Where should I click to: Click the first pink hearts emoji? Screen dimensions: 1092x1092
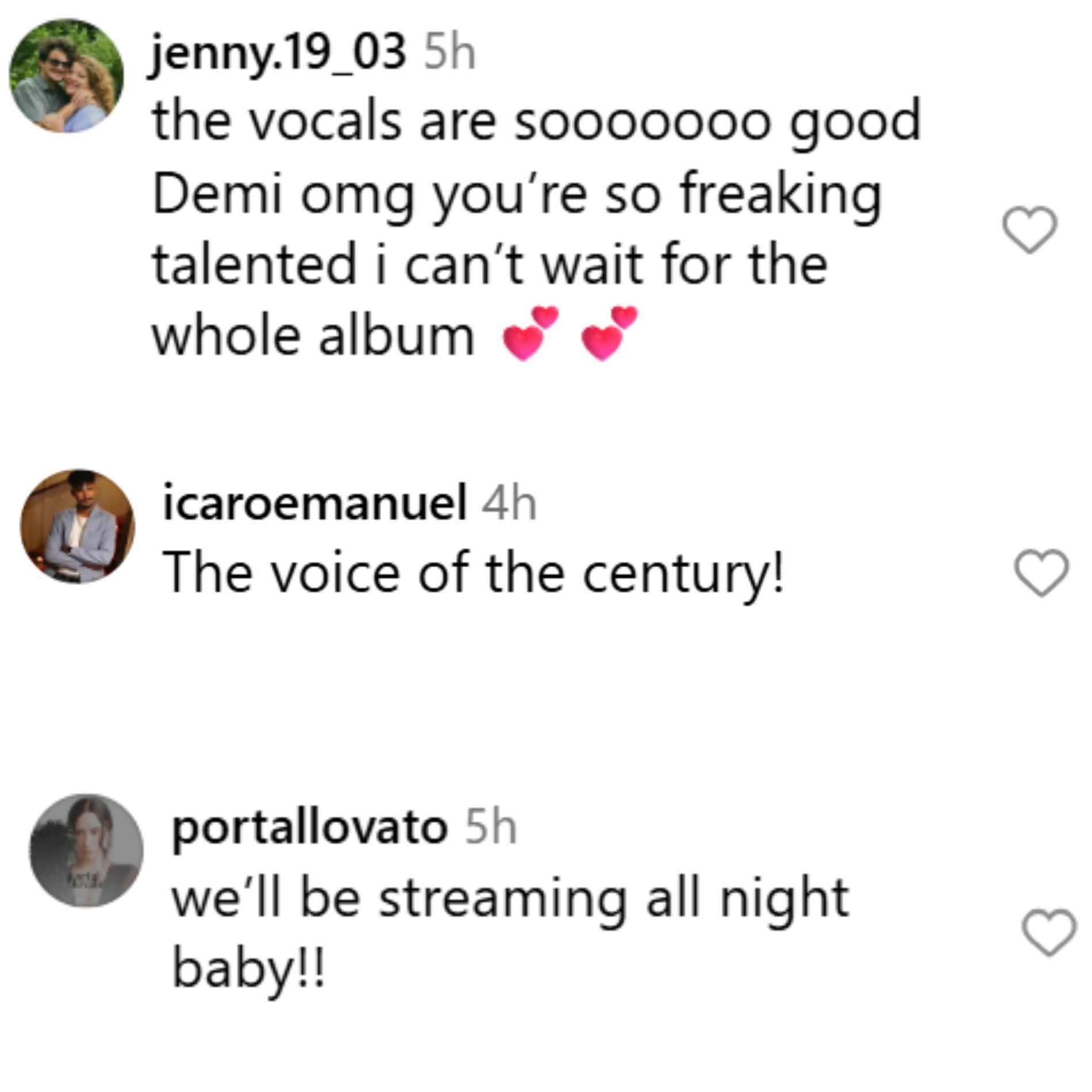tap(530, 333)
